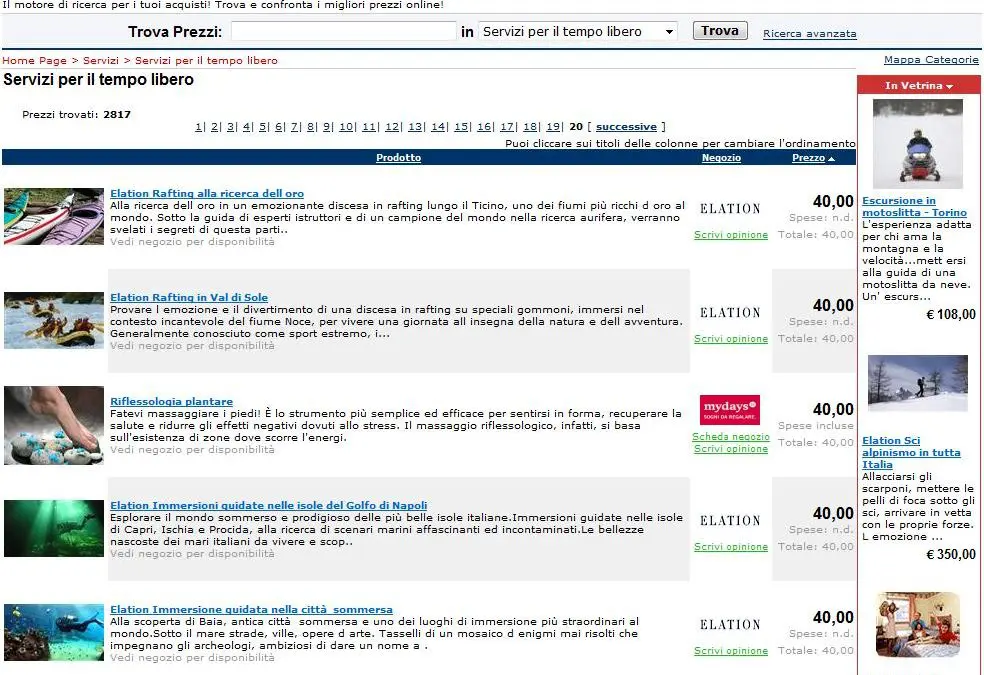Screen dimensions: 984x675
Task: Open the ski mountaineering showcase image
Action: 917,383
